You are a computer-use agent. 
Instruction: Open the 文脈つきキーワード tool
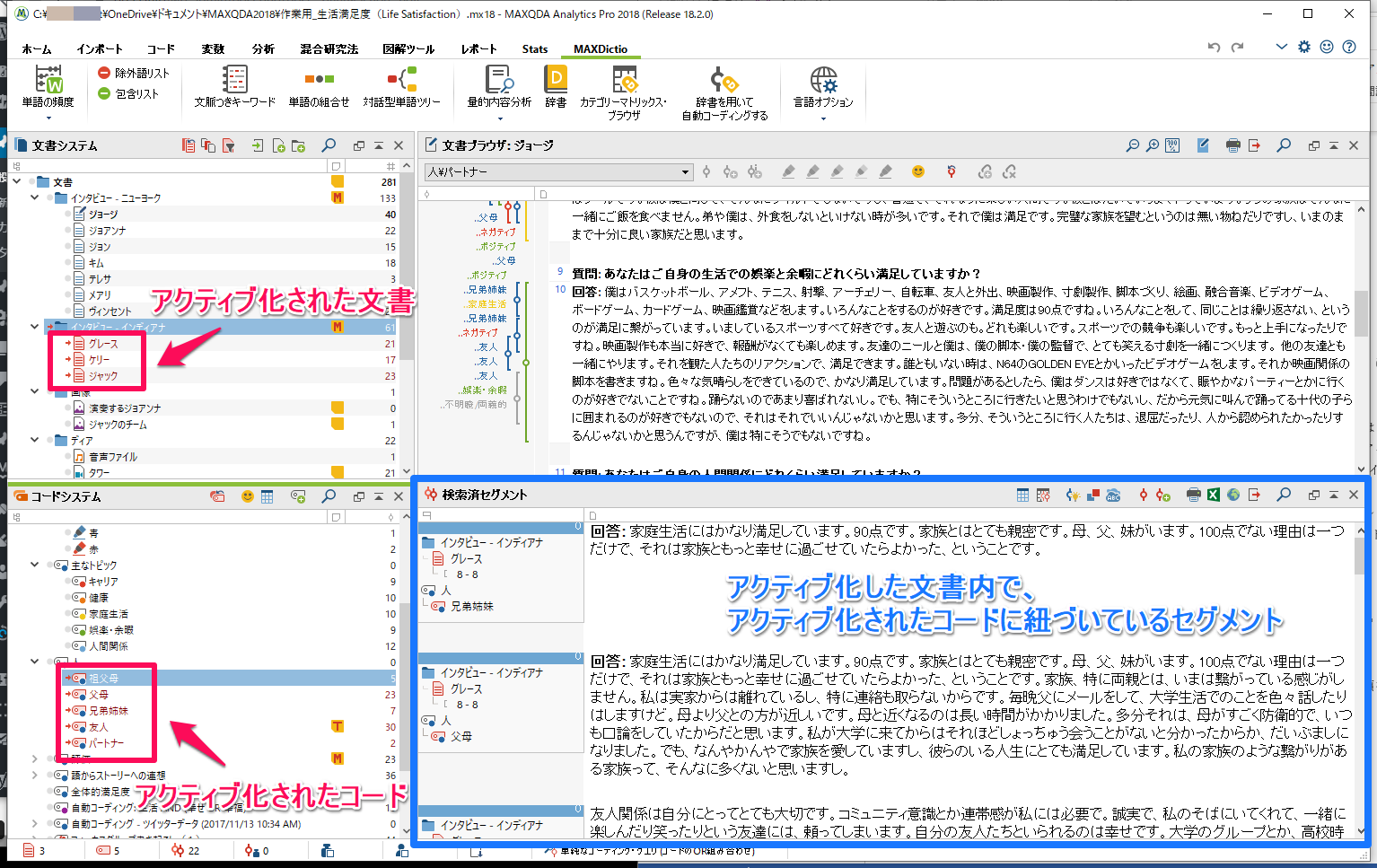(x=235, y=87)
